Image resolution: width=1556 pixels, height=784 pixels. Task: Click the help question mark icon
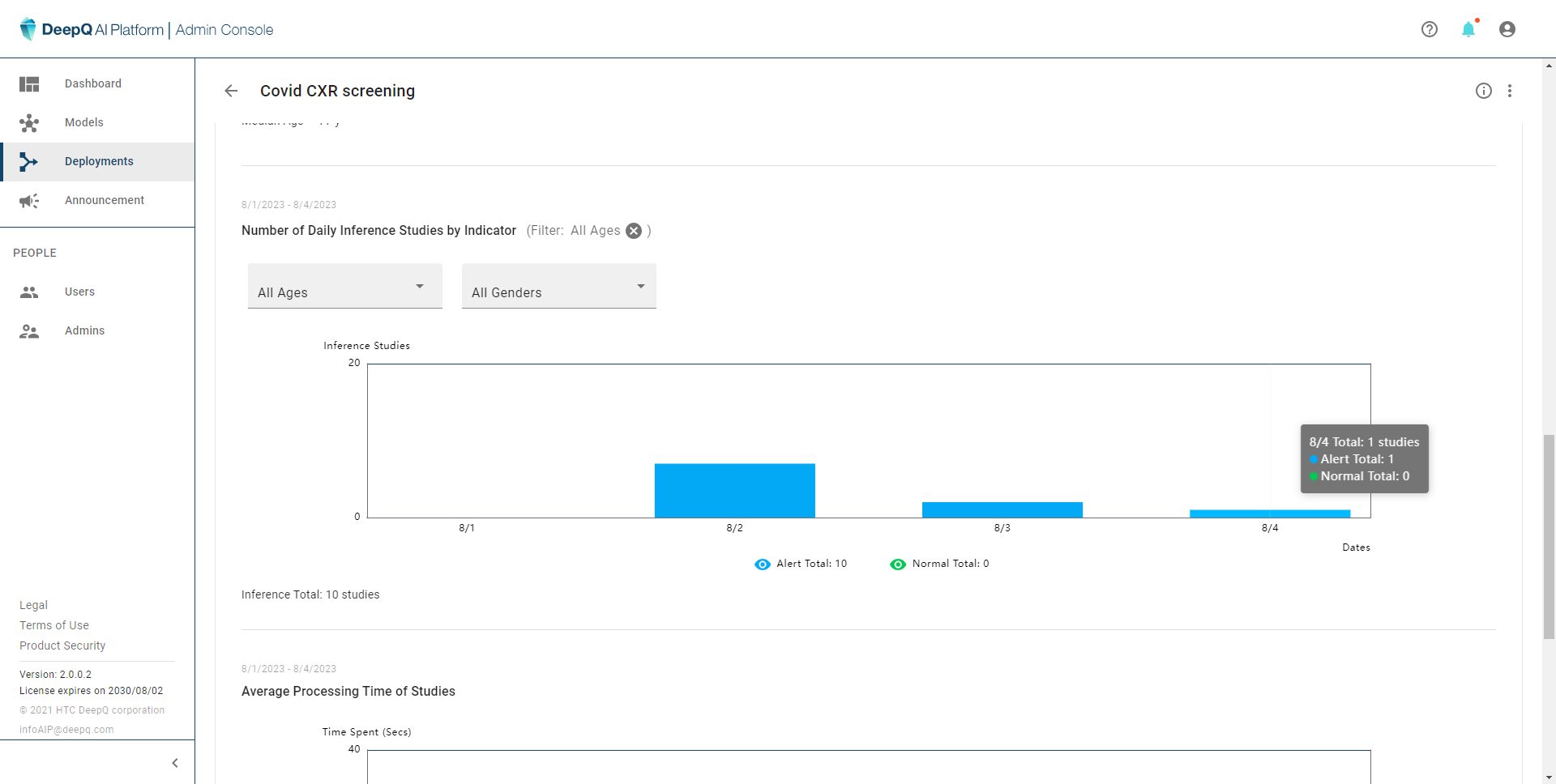pyautogui.click(x=1430, y=29)
